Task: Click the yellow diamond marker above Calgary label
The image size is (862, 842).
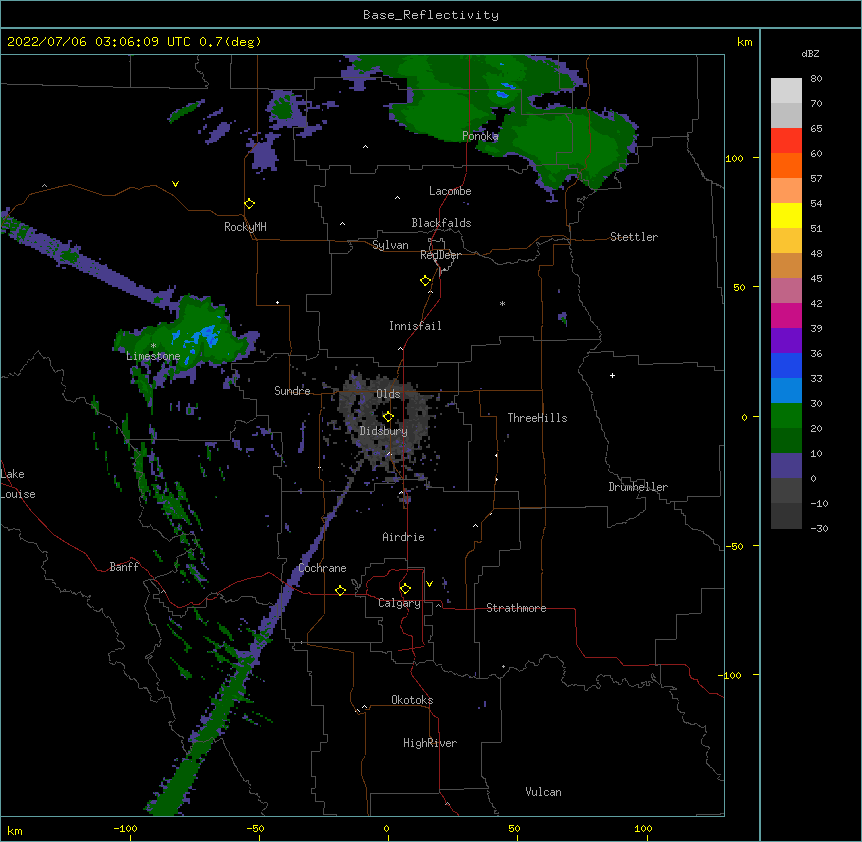Action: (405, 589)
